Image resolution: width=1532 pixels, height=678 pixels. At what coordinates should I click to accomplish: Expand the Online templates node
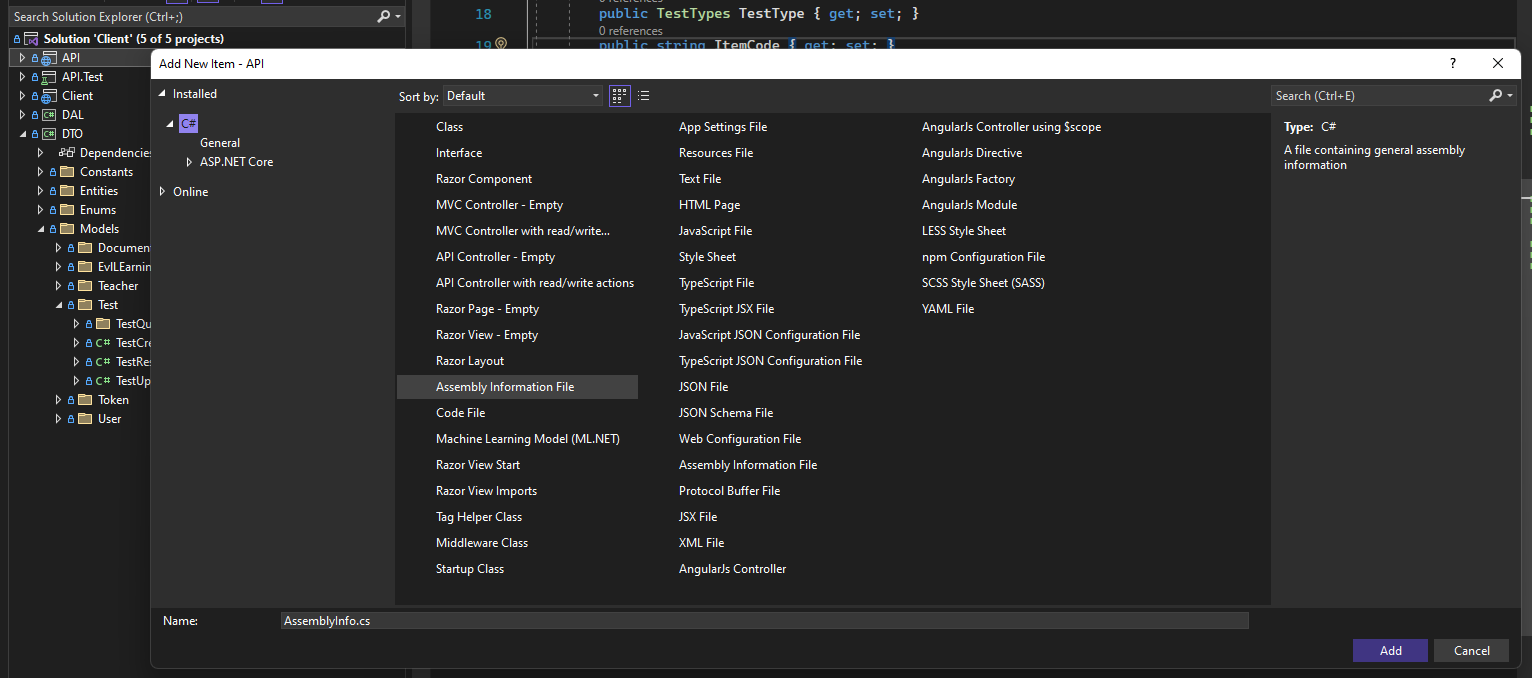163,192
